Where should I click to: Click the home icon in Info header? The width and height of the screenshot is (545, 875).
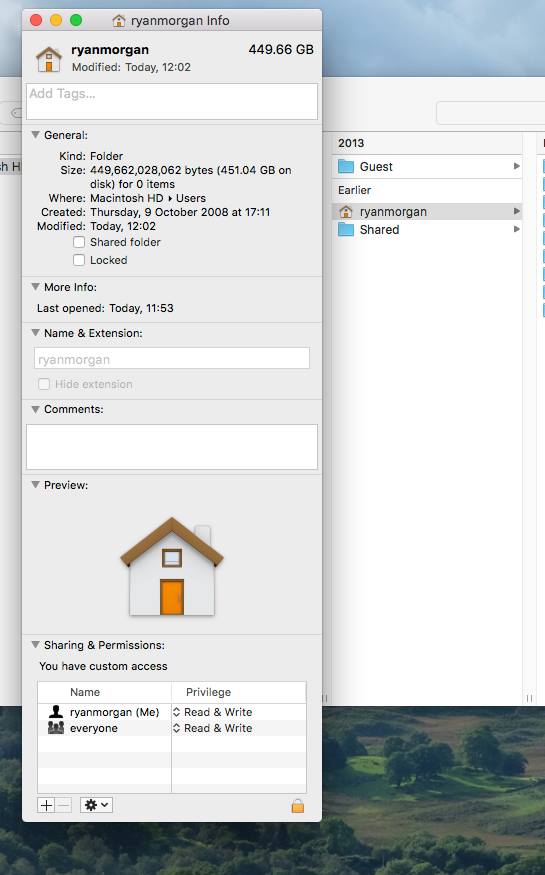pyautogui.click(x=49, y=59)
